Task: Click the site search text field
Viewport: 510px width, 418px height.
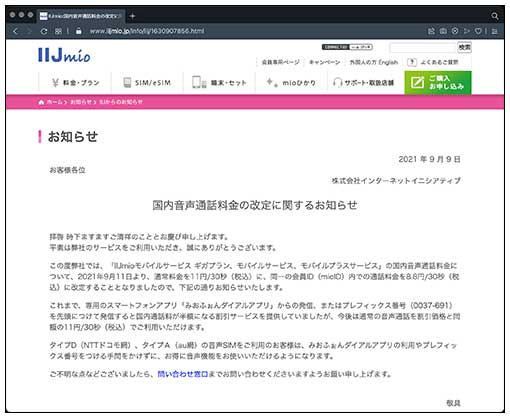Action: (x=423, y=47)
